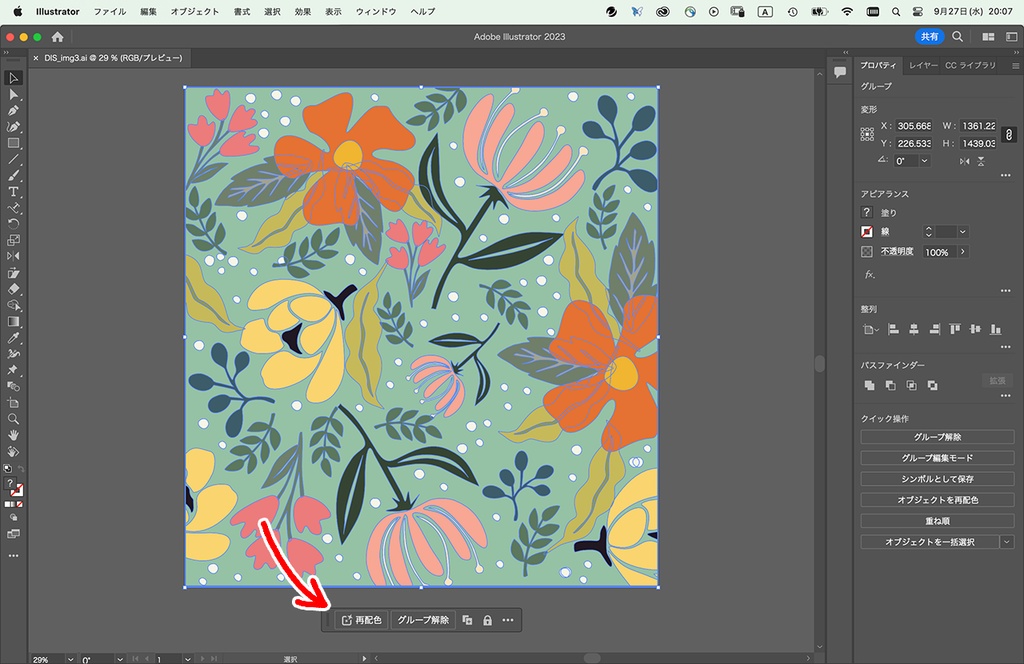Click the reference point locator grid
Image resolution: width=1024 pixels, height=664 pixels.
pos(867,134)
